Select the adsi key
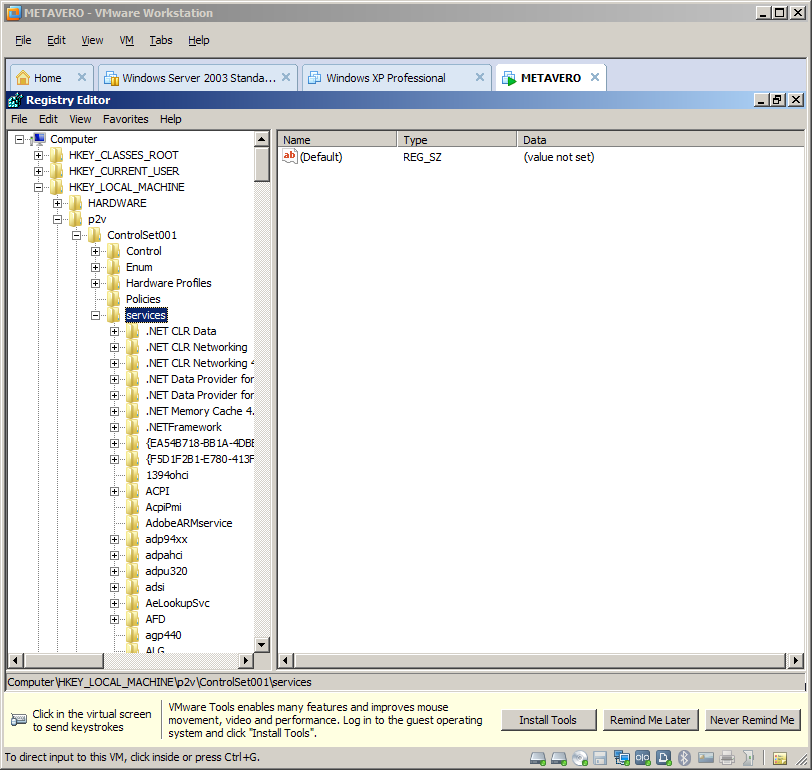 click(x=155, y=587)
